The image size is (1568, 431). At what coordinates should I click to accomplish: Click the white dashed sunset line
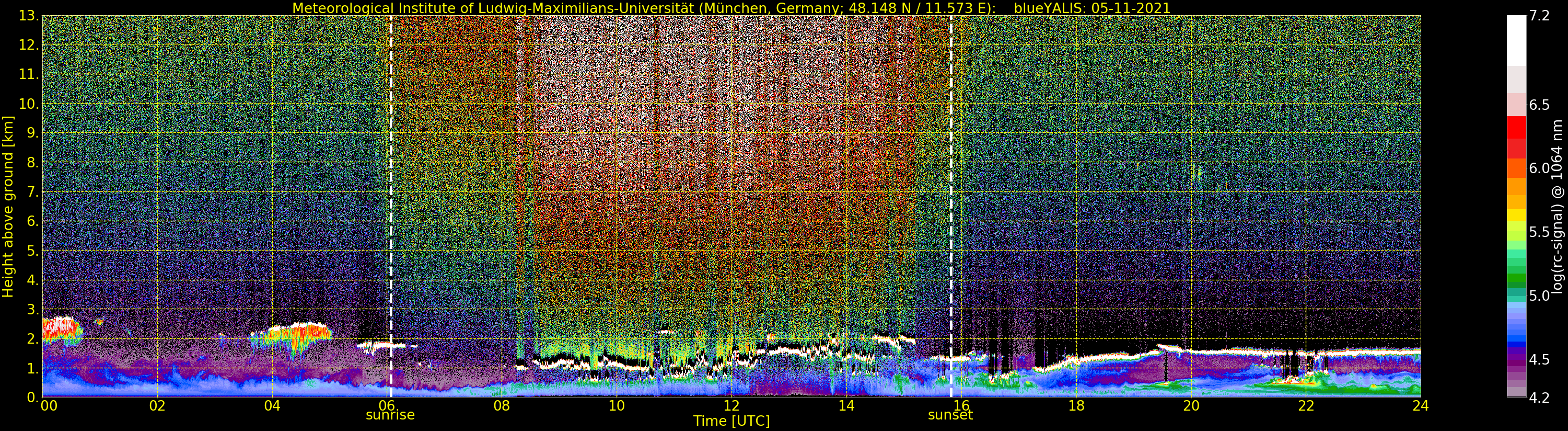pyautogui.click(x=951, y=206)
